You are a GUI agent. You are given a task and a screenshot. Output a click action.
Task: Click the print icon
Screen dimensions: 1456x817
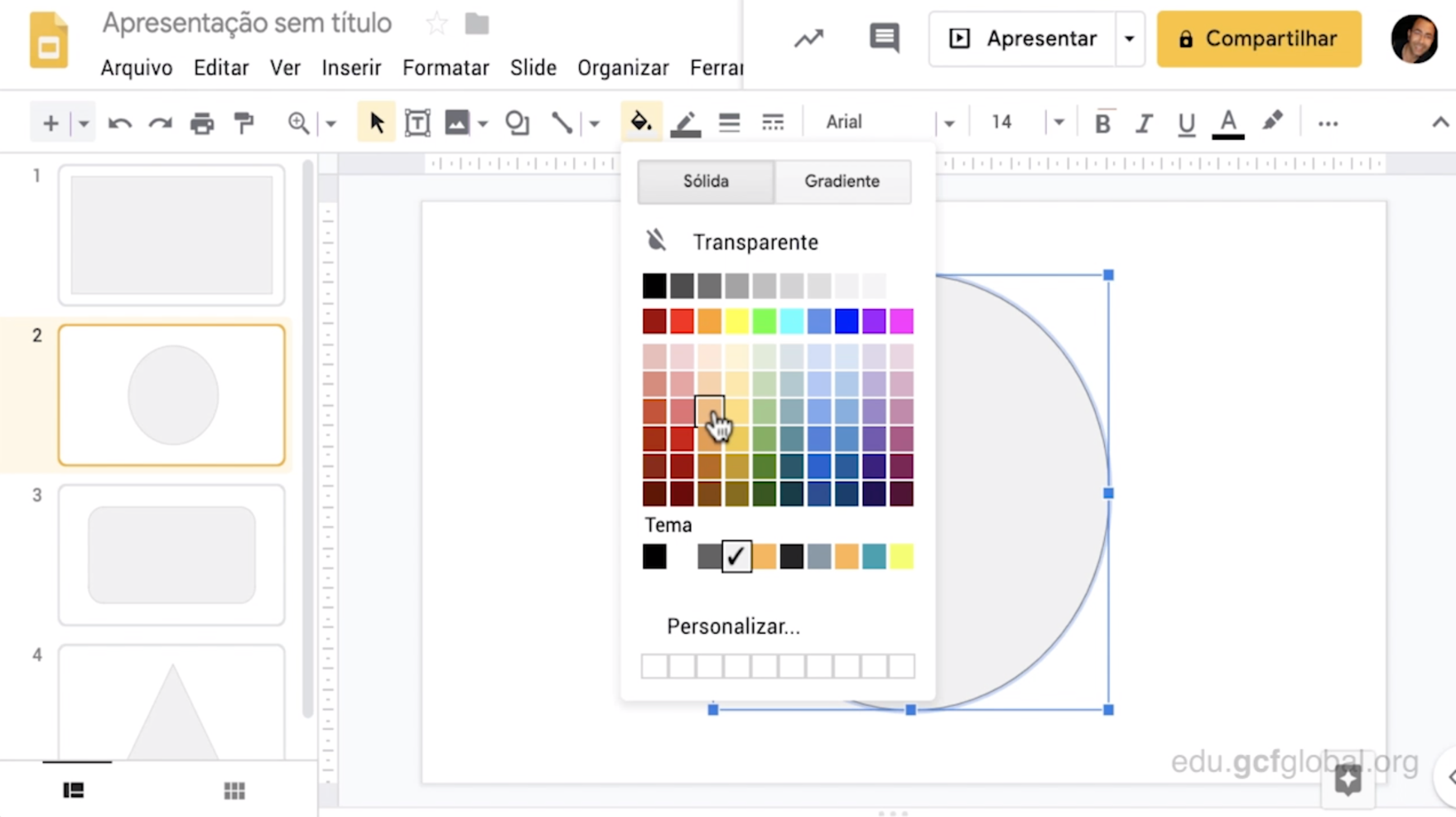click(201, 123)
